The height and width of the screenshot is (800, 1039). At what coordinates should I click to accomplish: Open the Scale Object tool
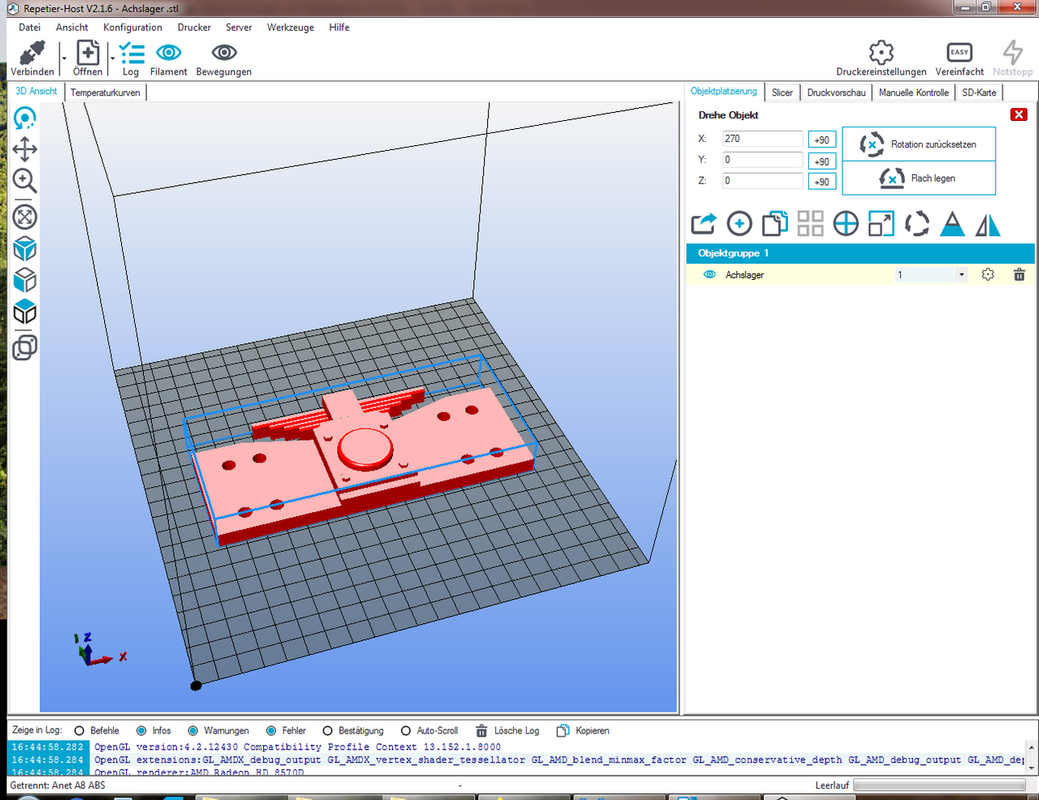click(881, 224)
